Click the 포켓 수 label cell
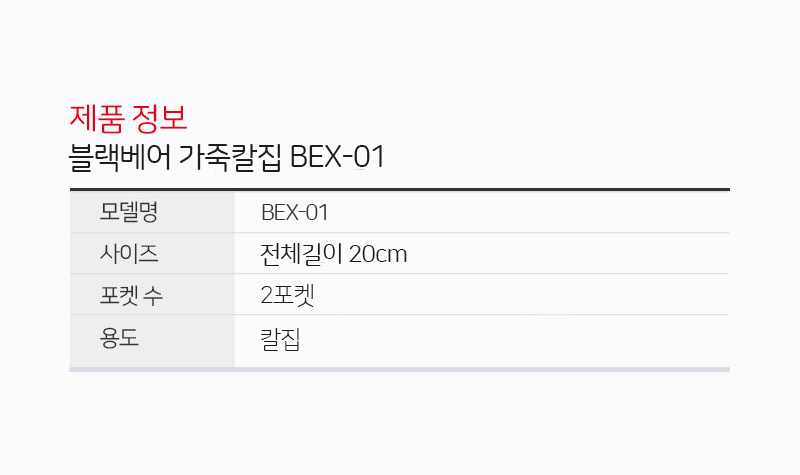800x475 pixels. (152, 294)
